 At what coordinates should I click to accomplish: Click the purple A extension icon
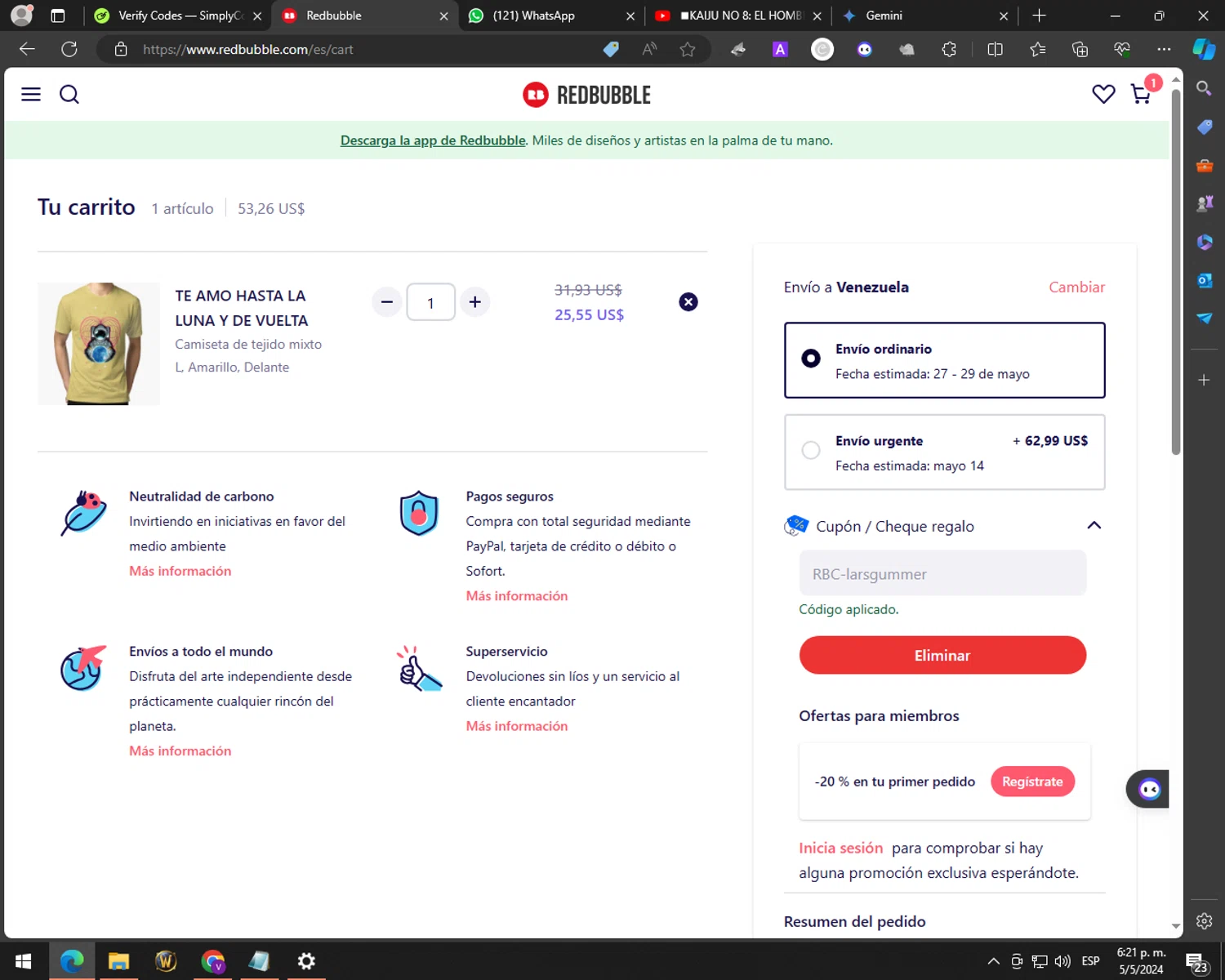[x=780, y=49]
